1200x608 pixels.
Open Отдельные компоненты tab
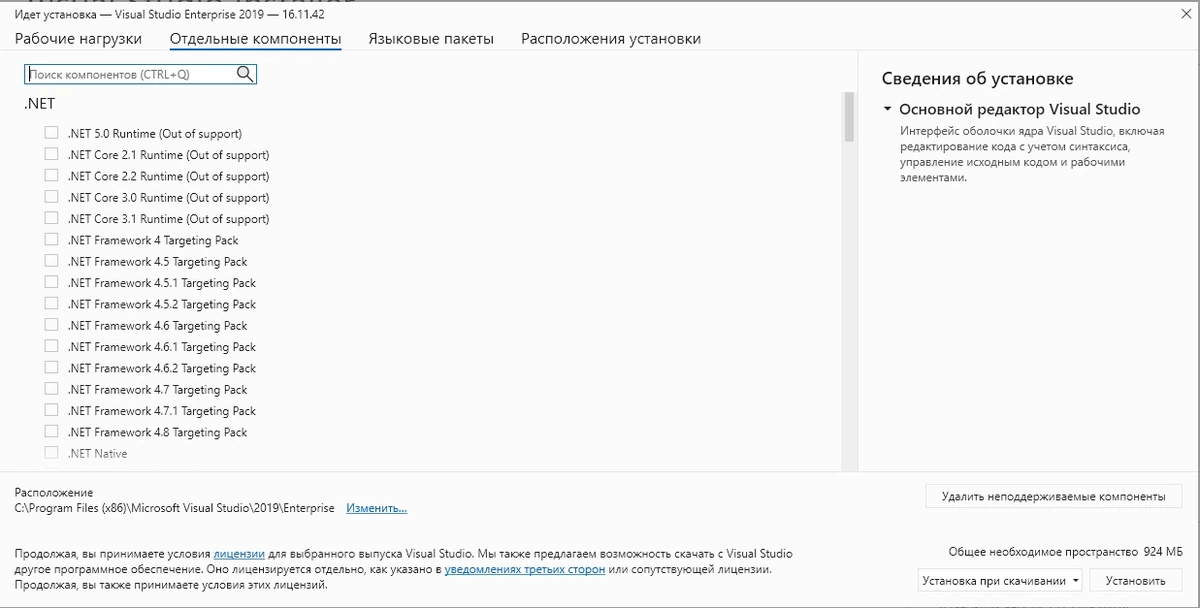[x=256, y=39]
